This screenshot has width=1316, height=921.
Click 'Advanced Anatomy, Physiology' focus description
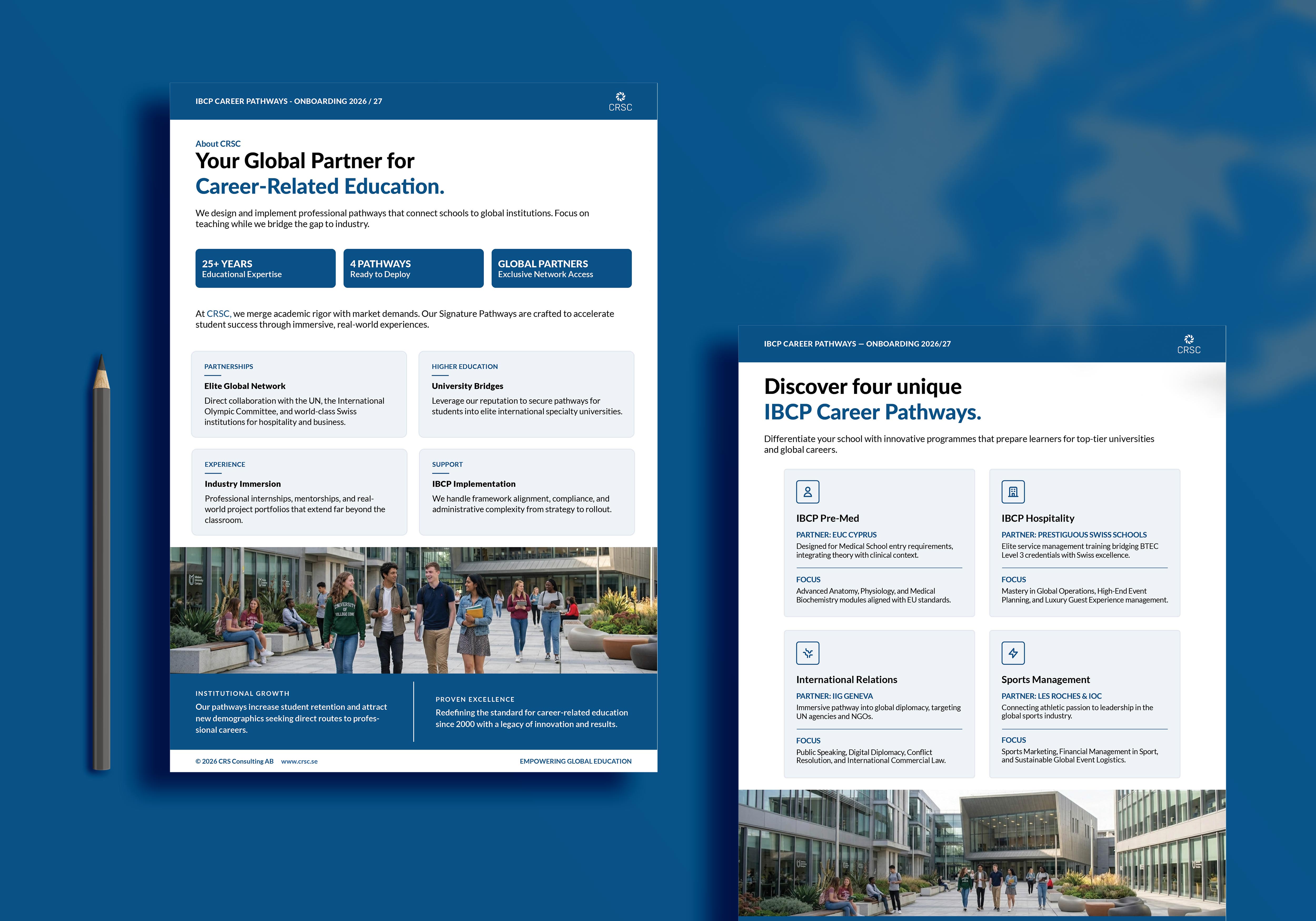[874, 595]
